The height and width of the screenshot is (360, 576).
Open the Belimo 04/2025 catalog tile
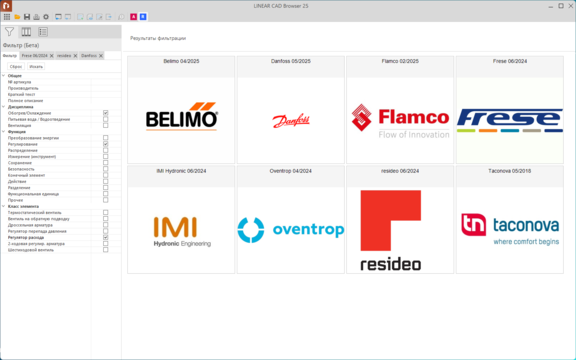point(181,109)
